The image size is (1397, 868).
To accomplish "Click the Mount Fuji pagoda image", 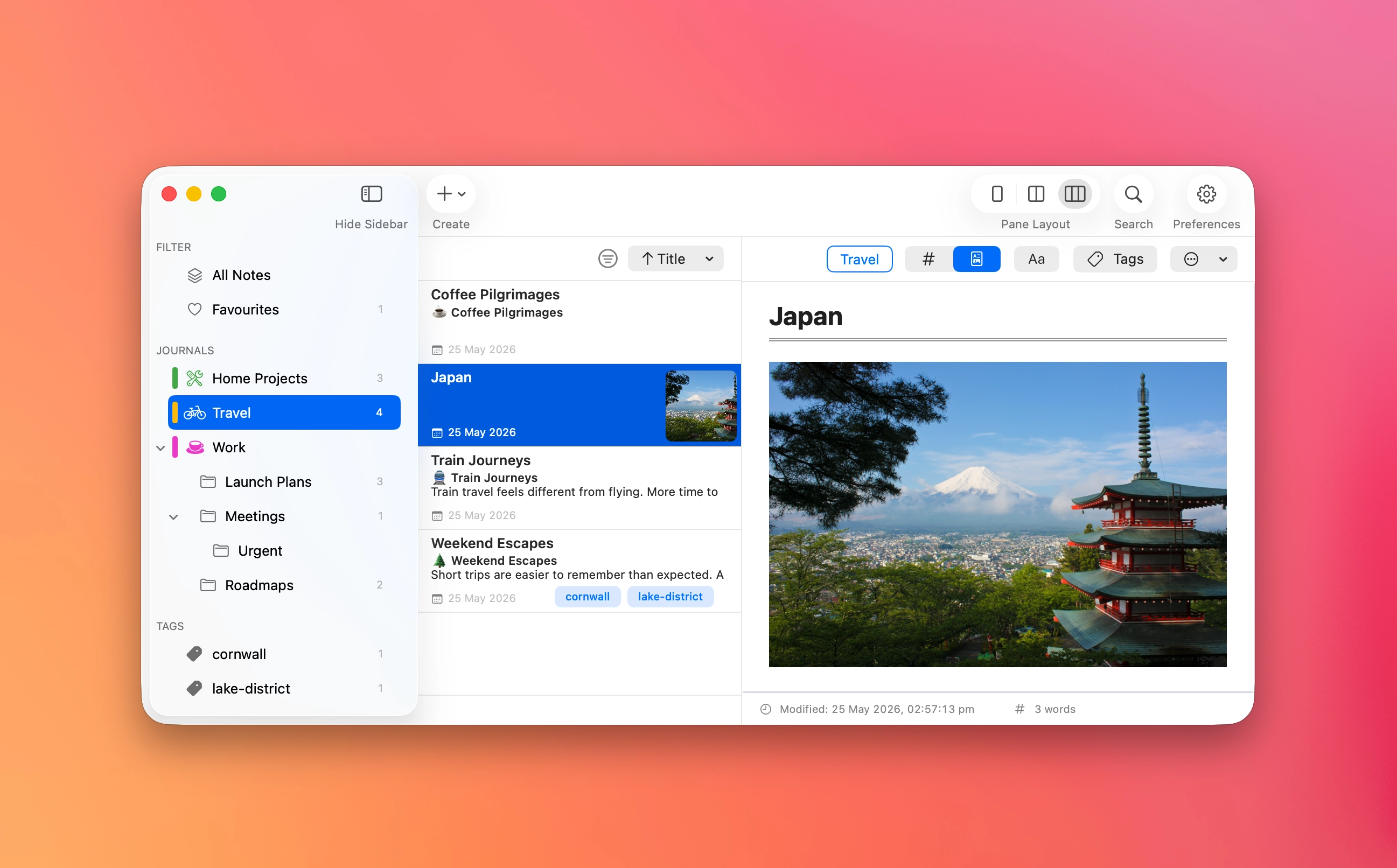I will tap(997, 514).
